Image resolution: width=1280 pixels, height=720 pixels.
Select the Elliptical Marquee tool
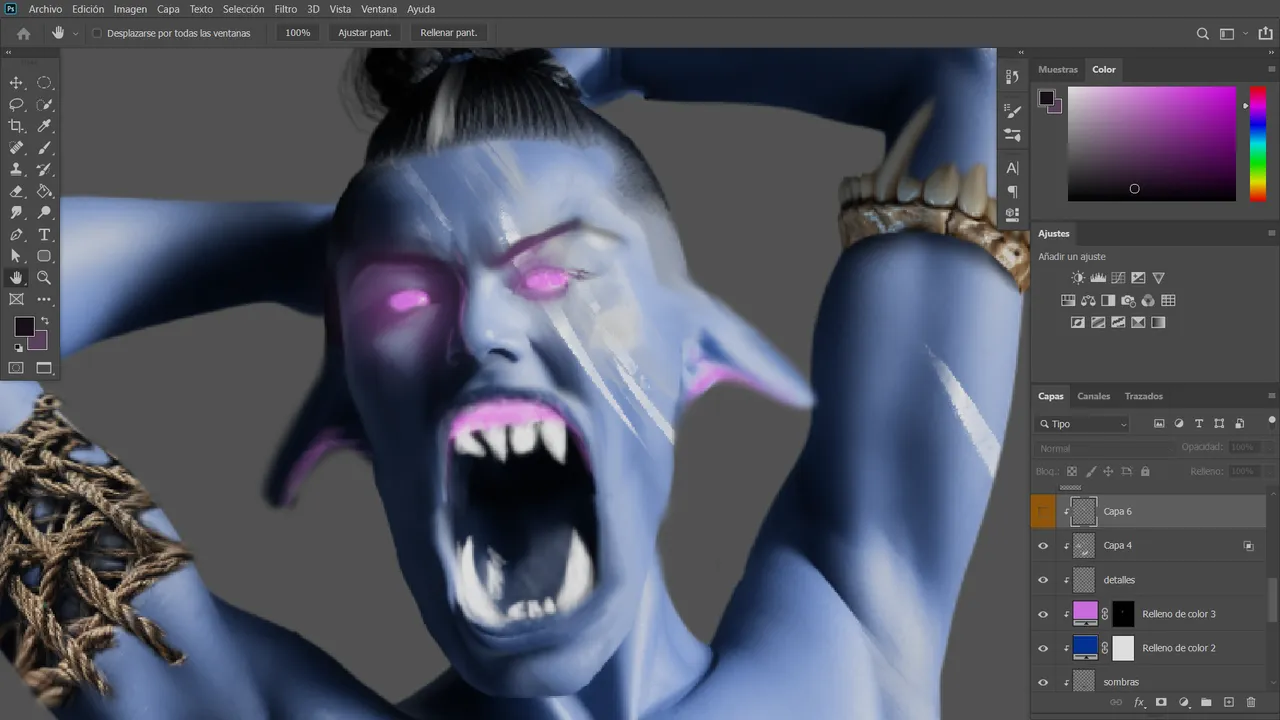pyautogui.click(x=44, y=83)
